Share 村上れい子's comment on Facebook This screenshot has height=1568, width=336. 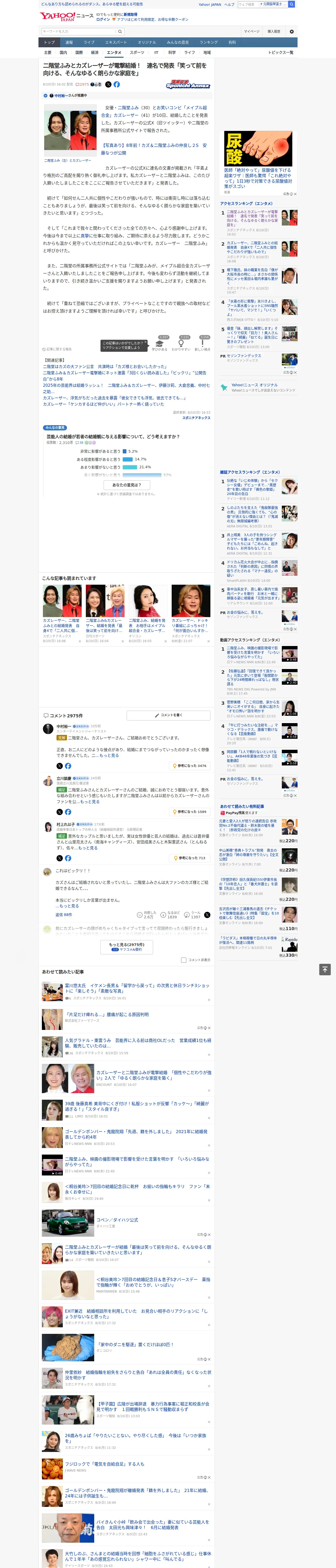[68, 858]
